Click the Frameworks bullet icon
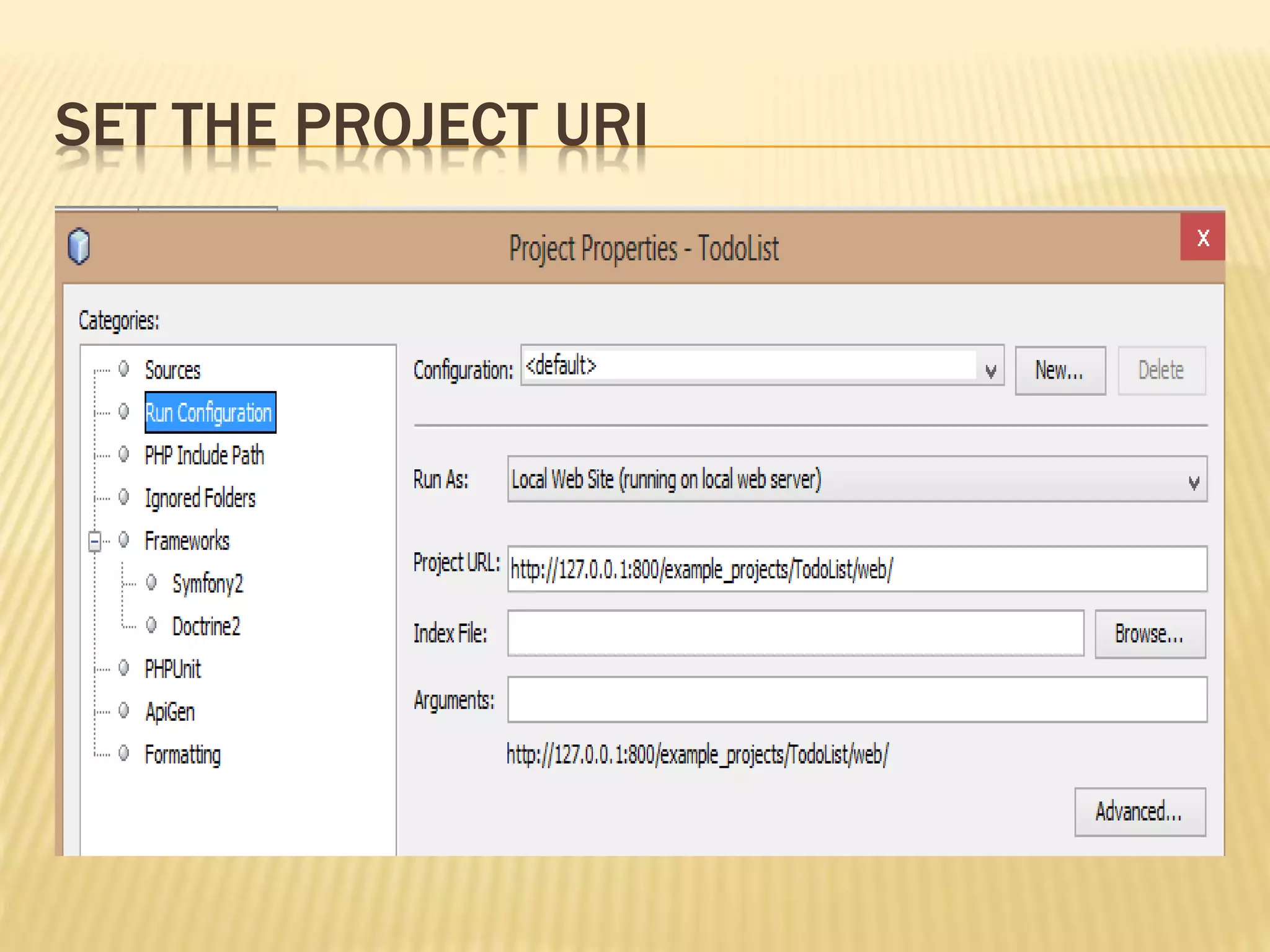The image size is (1270, 952). point(124,540)
